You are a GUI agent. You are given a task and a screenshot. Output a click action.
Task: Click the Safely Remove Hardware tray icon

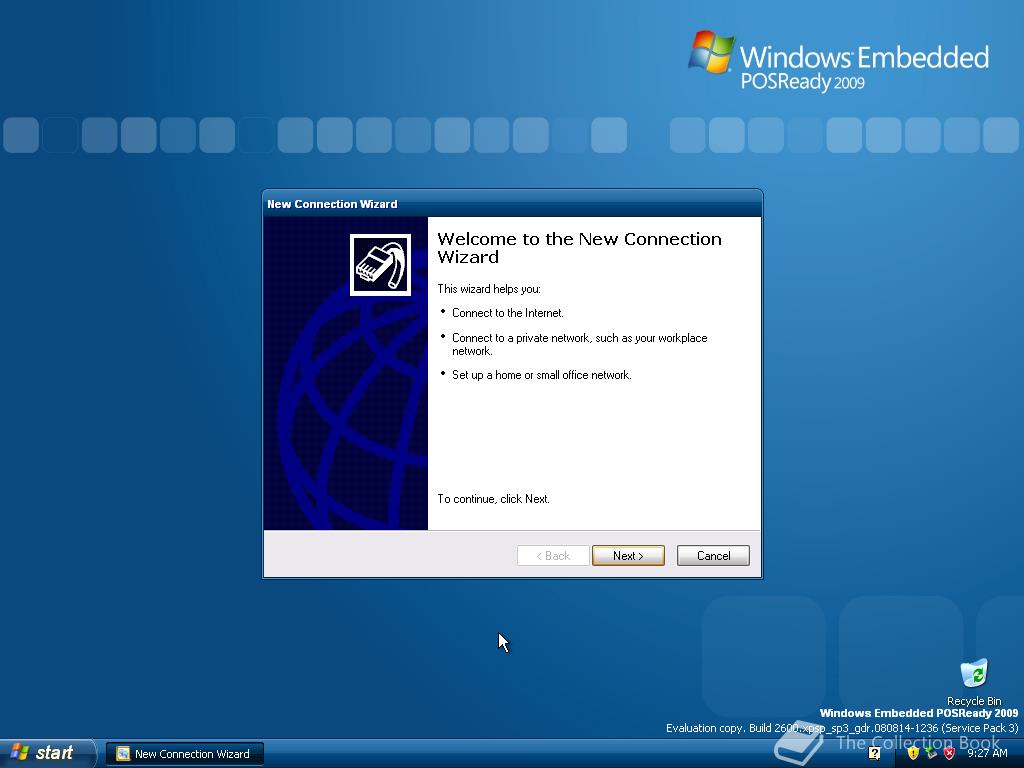tap(931, 753)
